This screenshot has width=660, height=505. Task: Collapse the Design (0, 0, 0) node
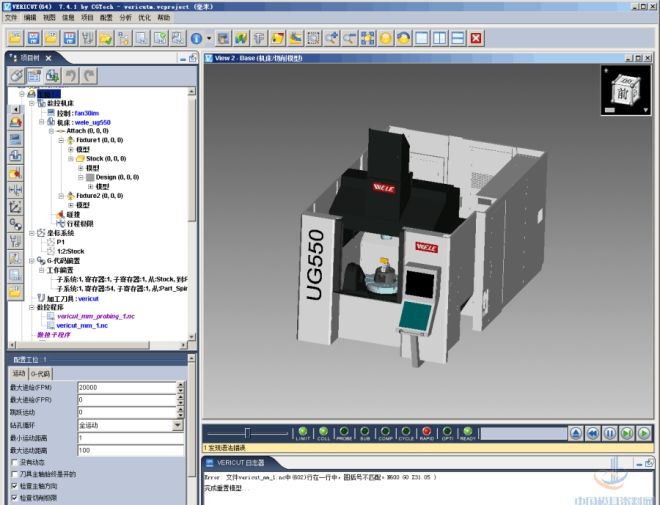point(80,177)
